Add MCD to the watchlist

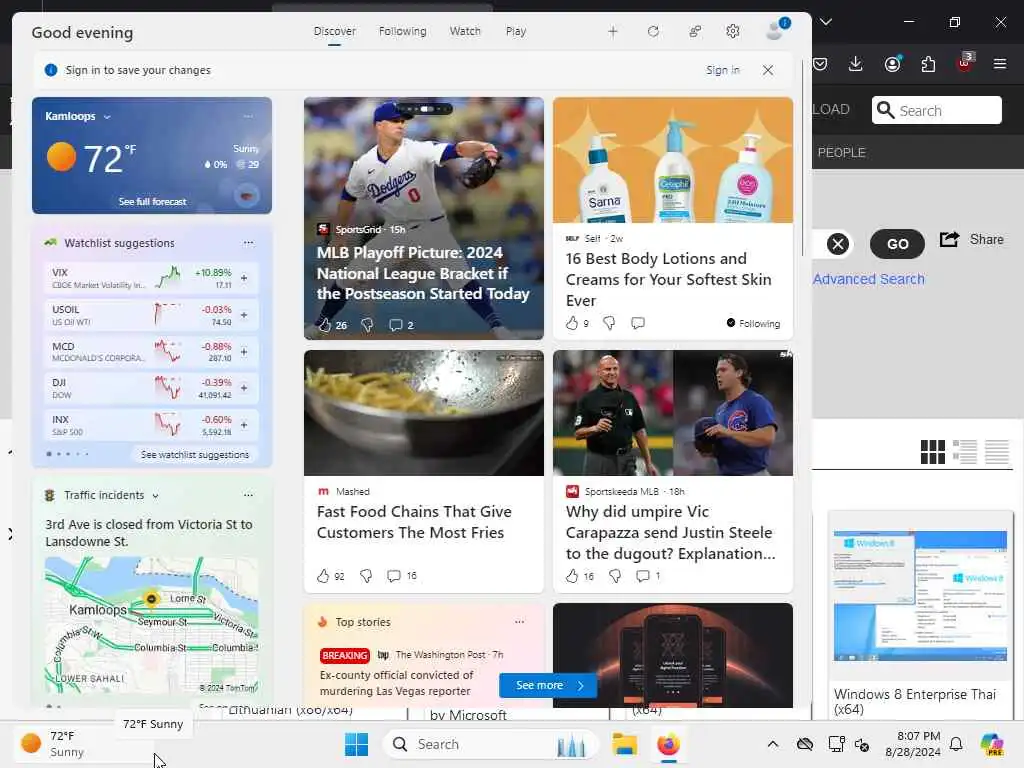(244, 351)
